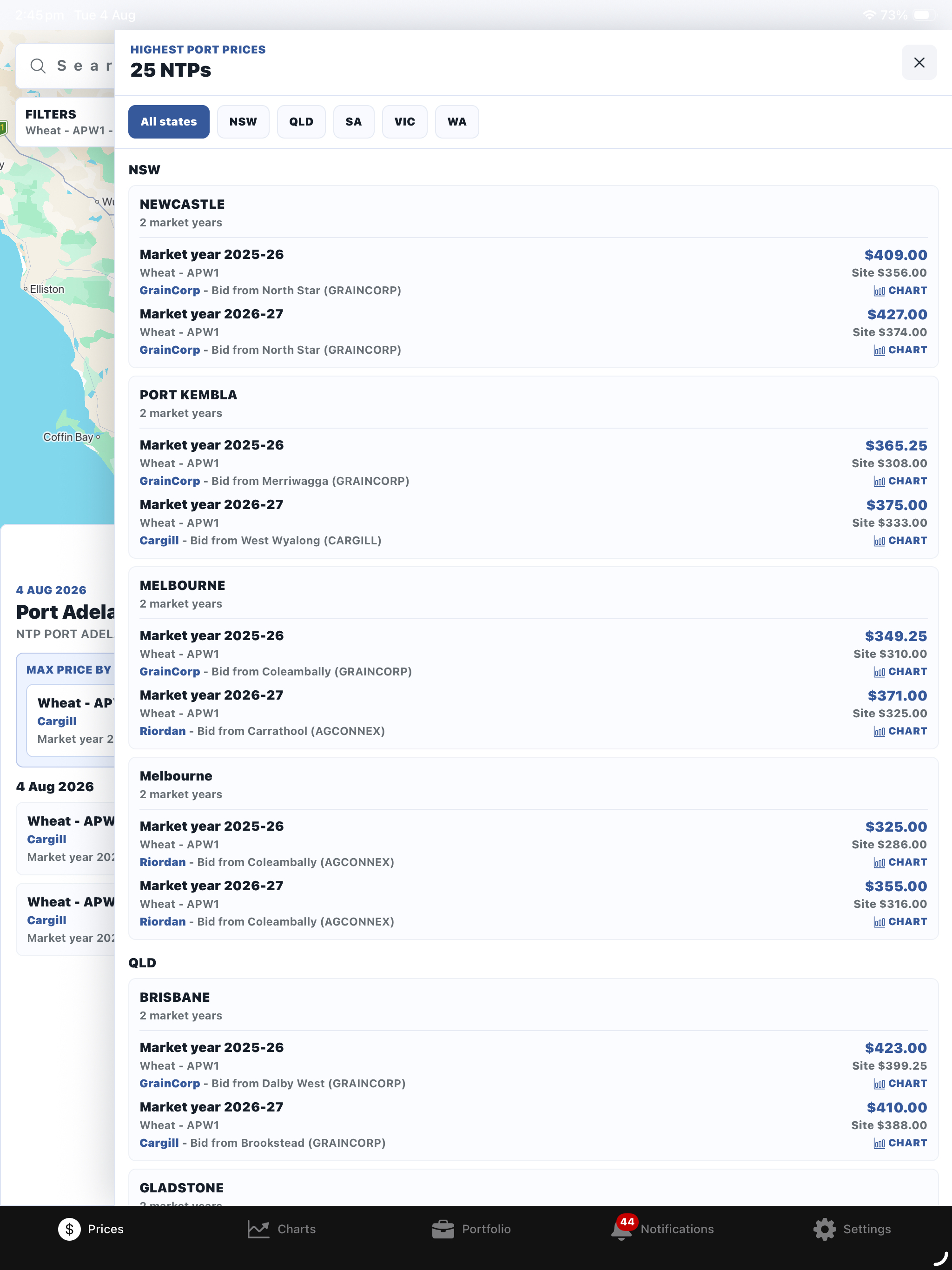Tap GrainCorp in Newcastle 2025-26 bid
Screen dimensions: 952x1270
(170, 291)
